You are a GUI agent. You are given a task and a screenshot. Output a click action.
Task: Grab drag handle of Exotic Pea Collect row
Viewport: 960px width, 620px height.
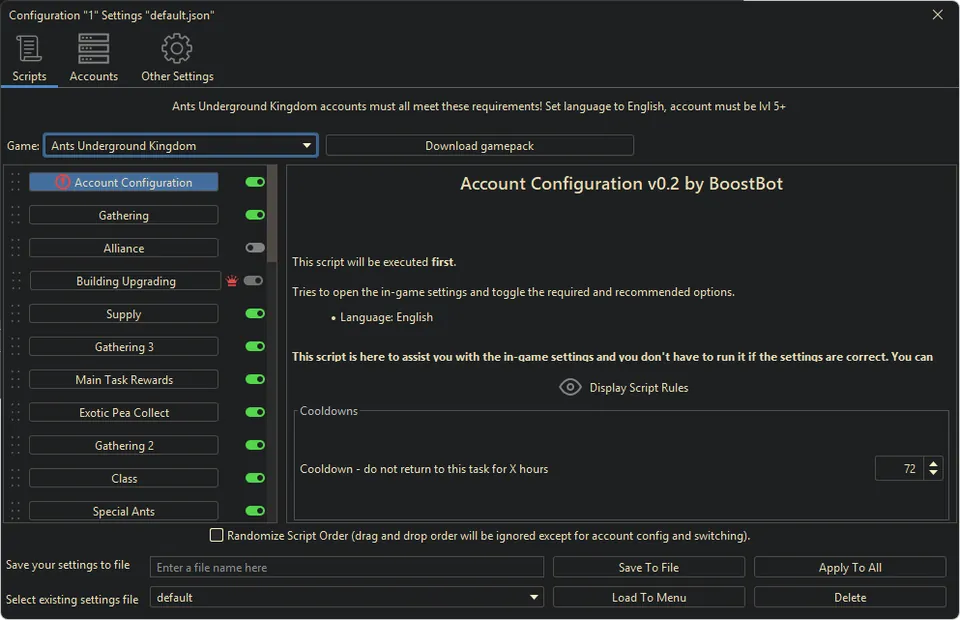pyautogui.click(x=15, y=413)
